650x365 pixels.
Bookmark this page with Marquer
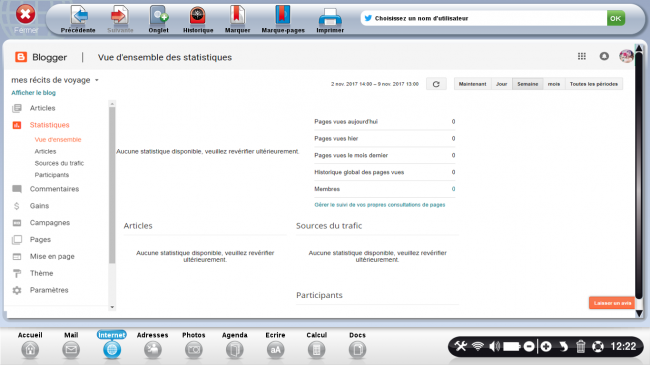click(237, 19)
